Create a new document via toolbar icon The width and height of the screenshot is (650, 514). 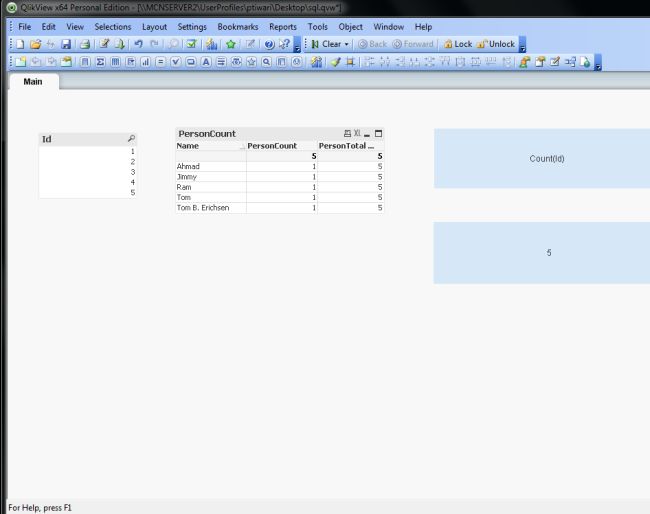(x=20, y=44)
